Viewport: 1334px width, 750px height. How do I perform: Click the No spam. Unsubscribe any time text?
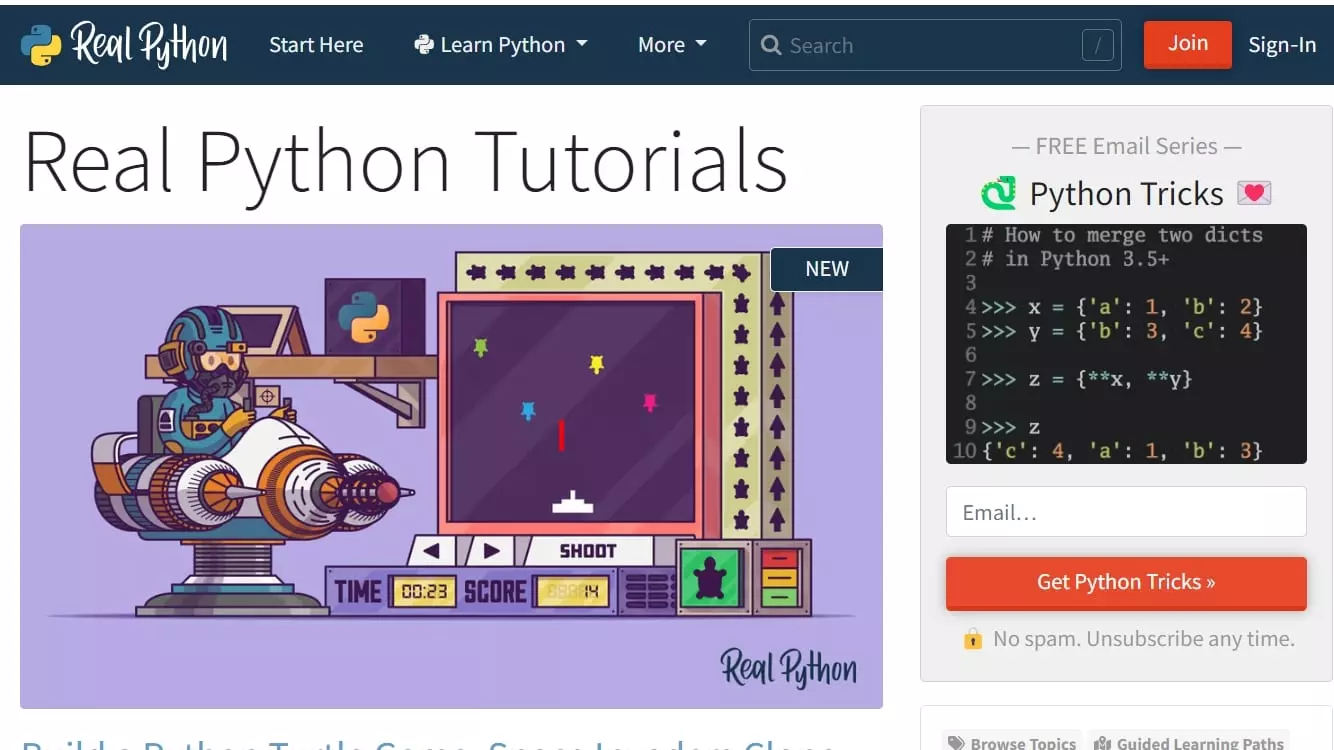1144,639
